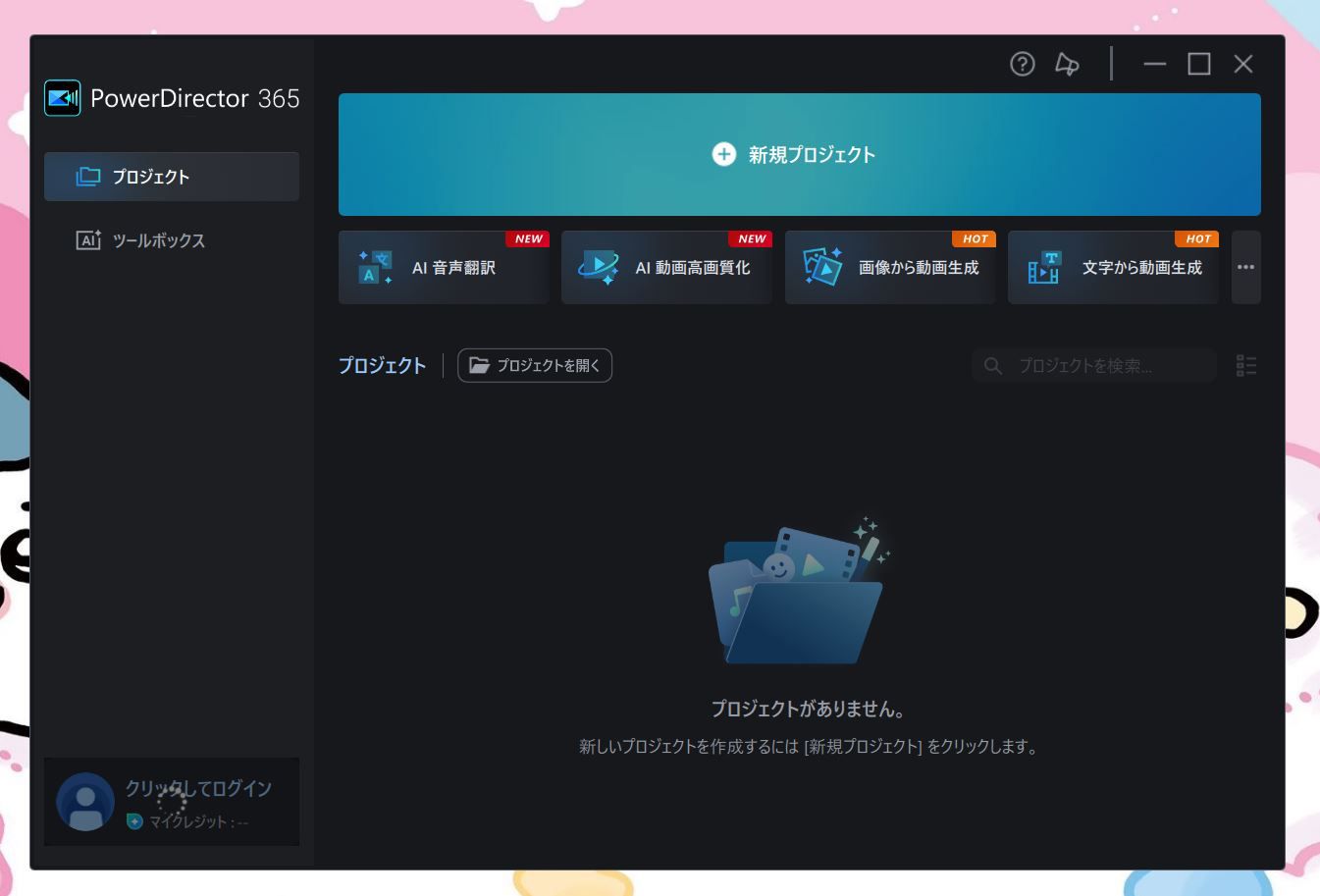This screenshot has width=1320, height=896.
Task: Click the AI ツールボックス sidebar icon
Action: point(88,240)
